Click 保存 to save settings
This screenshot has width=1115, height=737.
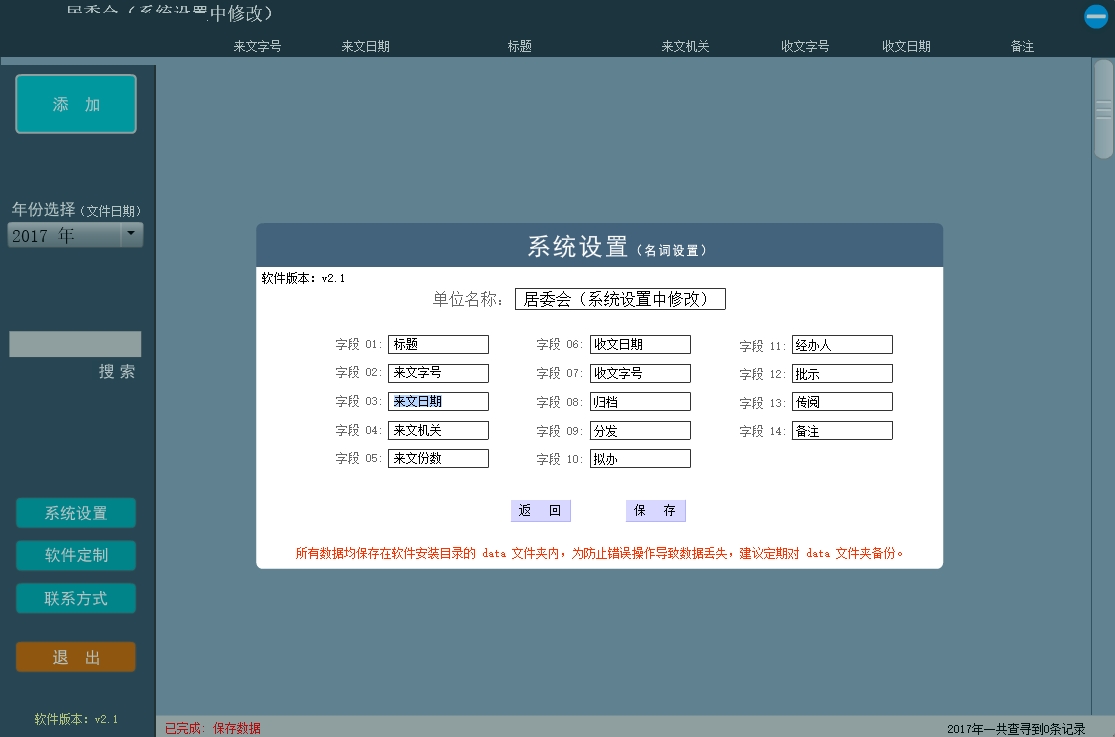[x=655, y=511]
